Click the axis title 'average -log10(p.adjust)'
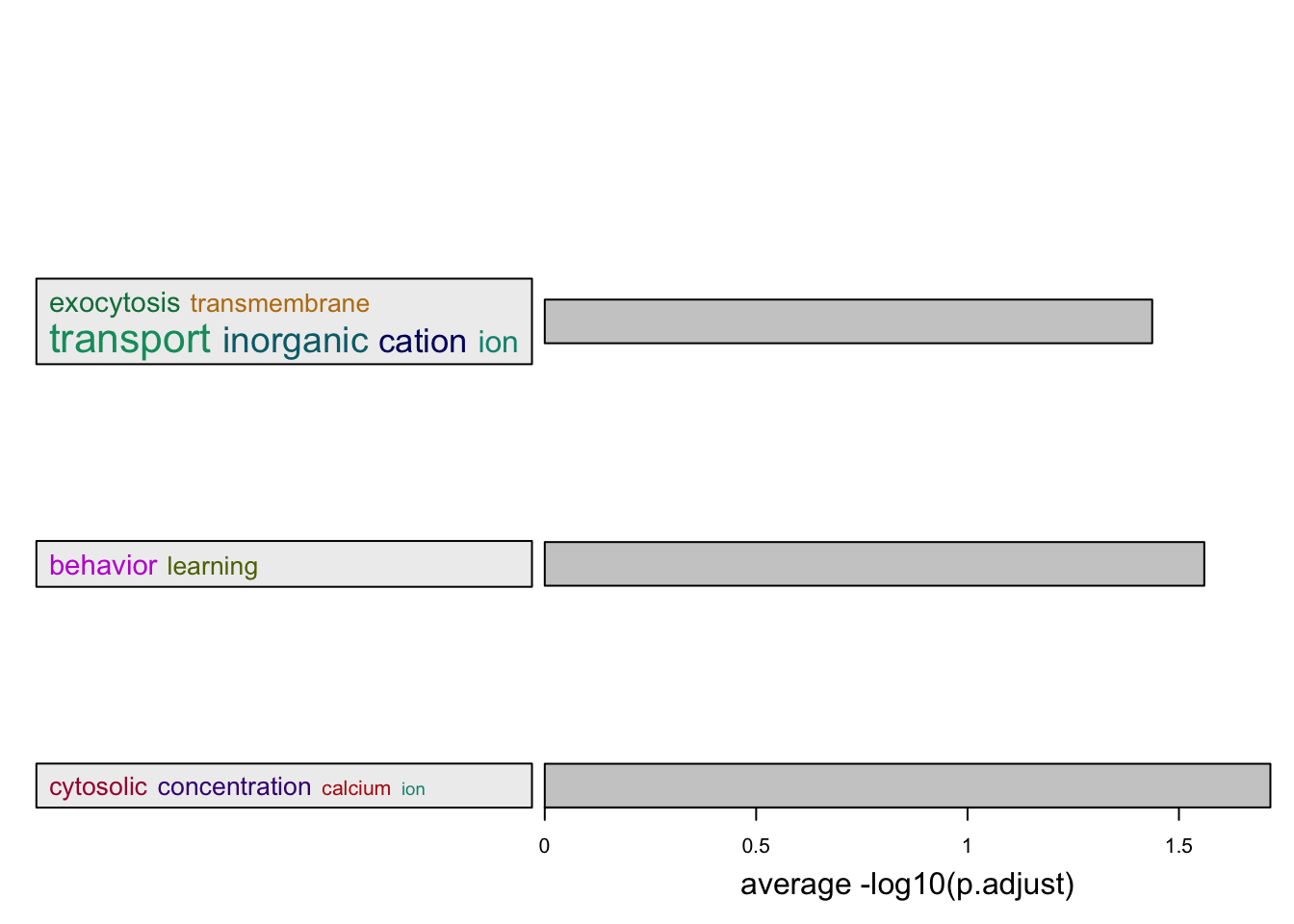 point(907,885)
